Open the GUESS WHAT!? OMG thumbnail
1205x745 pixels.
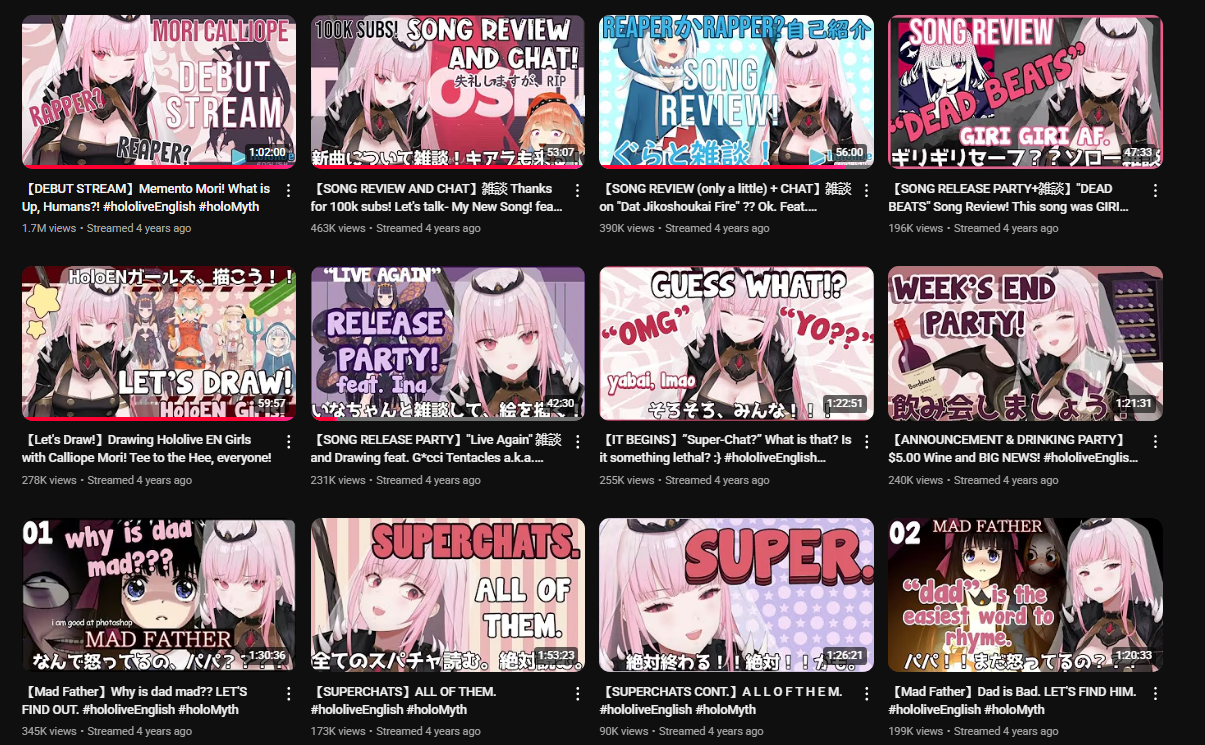[x=737, y=343]
